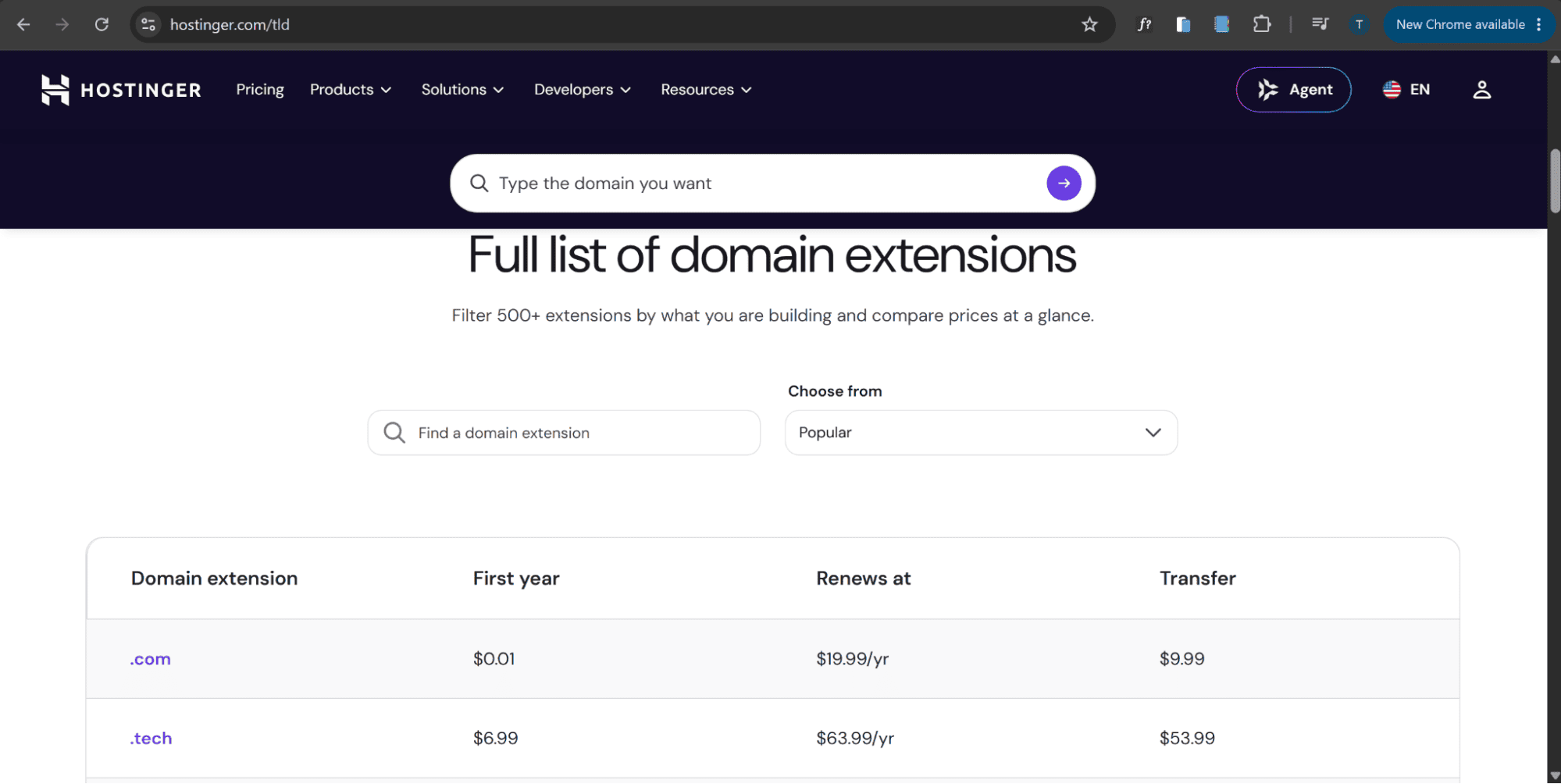Go back using the browser back arrow
Screen dimensions: 1561x784
23,24
